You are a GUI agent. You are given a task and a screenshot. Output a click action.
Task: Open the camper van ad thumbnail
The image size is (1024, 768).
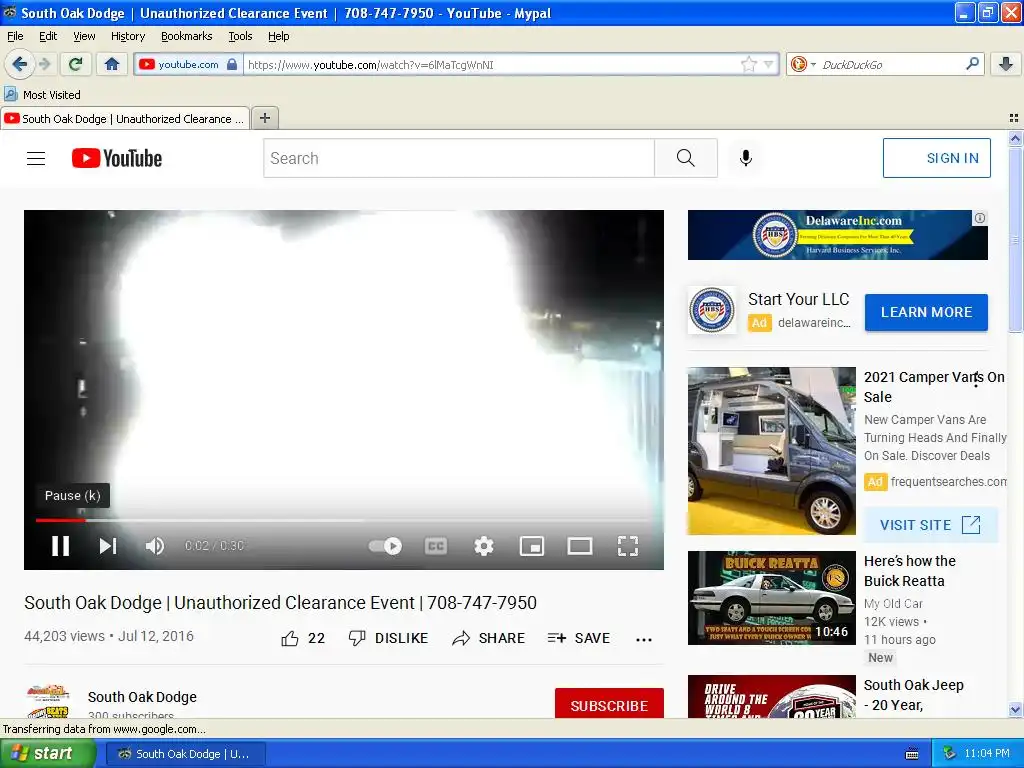tap(771, 451)
